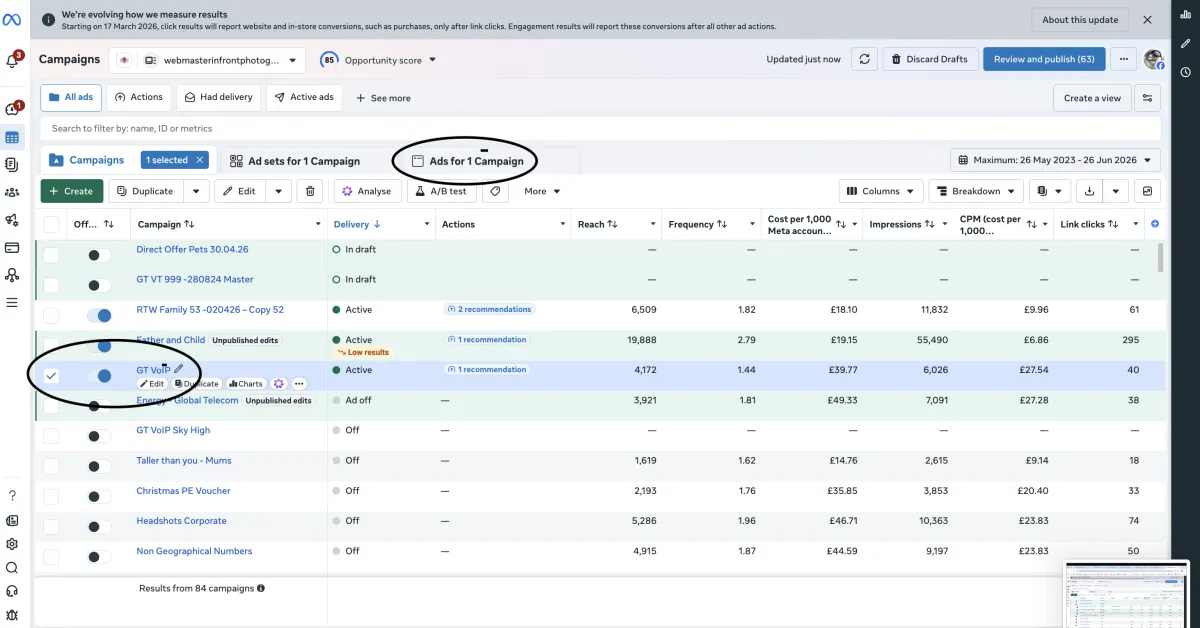This screenshot has height=628, width=1200.
Task: Open the tag label icon button
Action: 495,191
